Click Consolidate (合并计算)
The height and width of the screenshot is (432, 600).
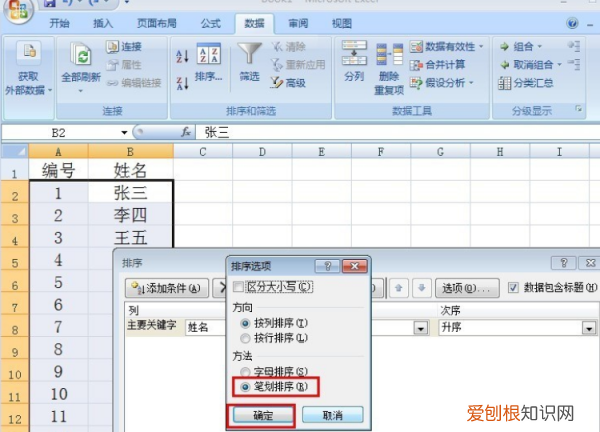point(437,65)
